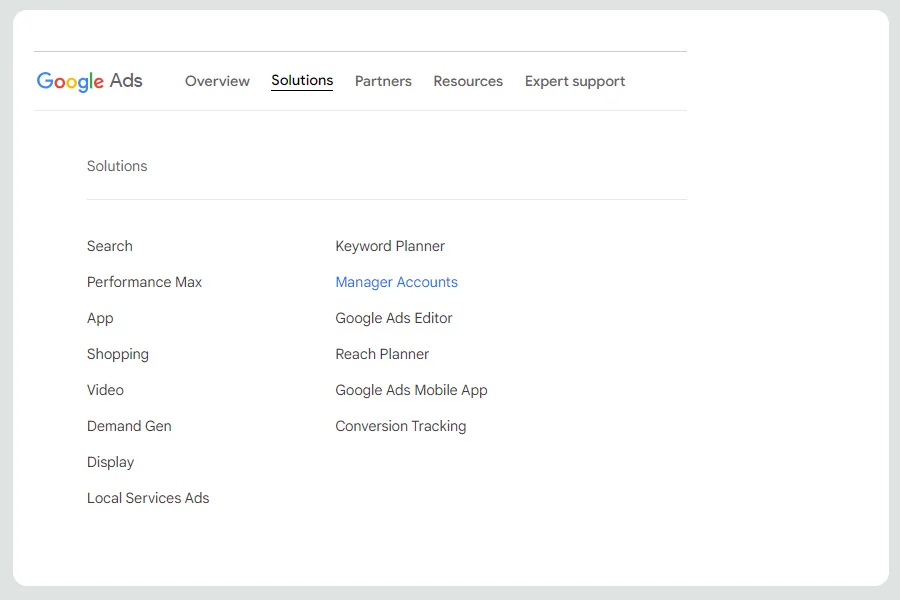Click the Google Ads logo

coord(90,81)
